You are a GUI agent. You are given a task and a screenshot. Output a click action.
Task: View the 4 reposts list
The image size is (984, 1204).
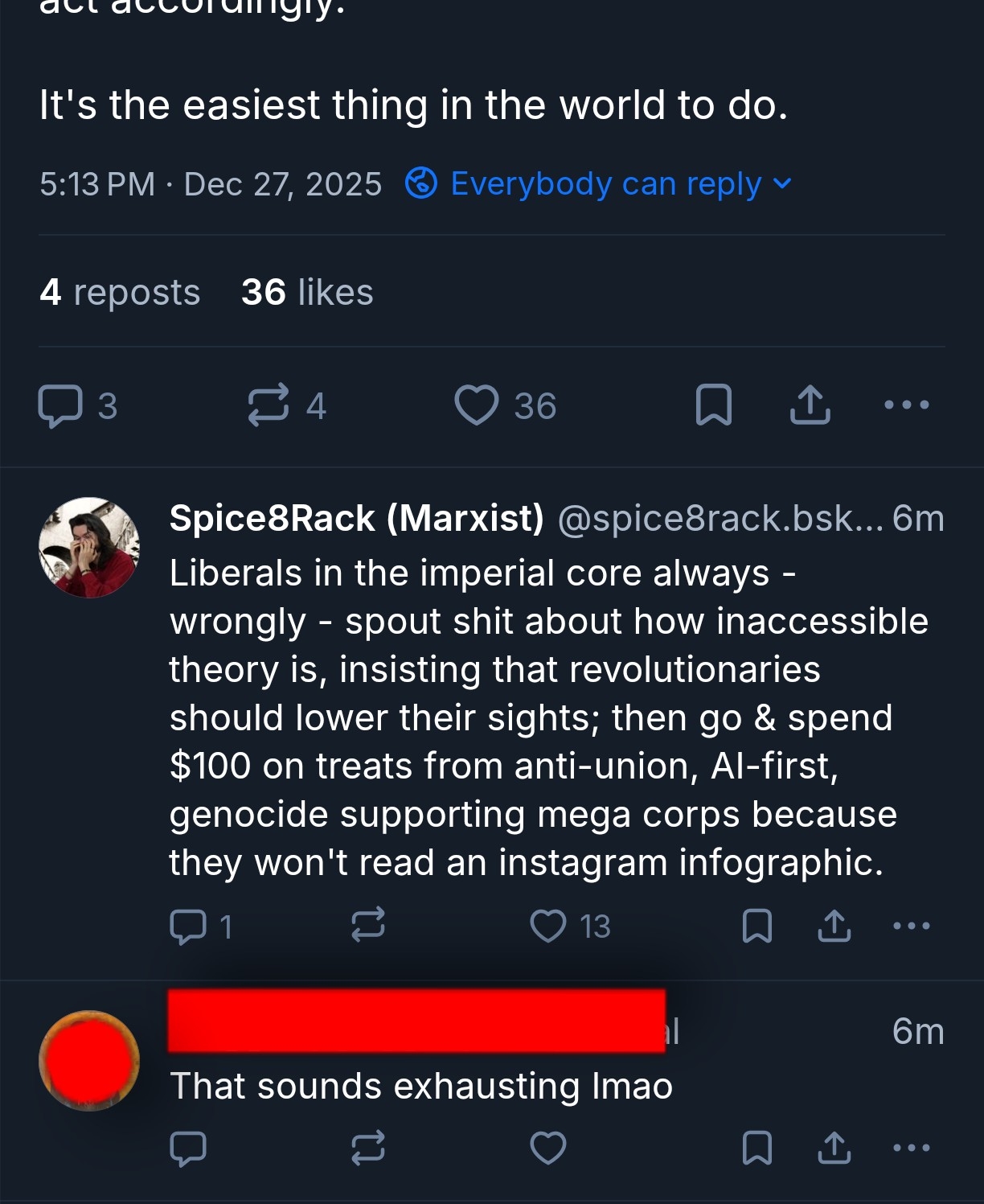[120, 292]
